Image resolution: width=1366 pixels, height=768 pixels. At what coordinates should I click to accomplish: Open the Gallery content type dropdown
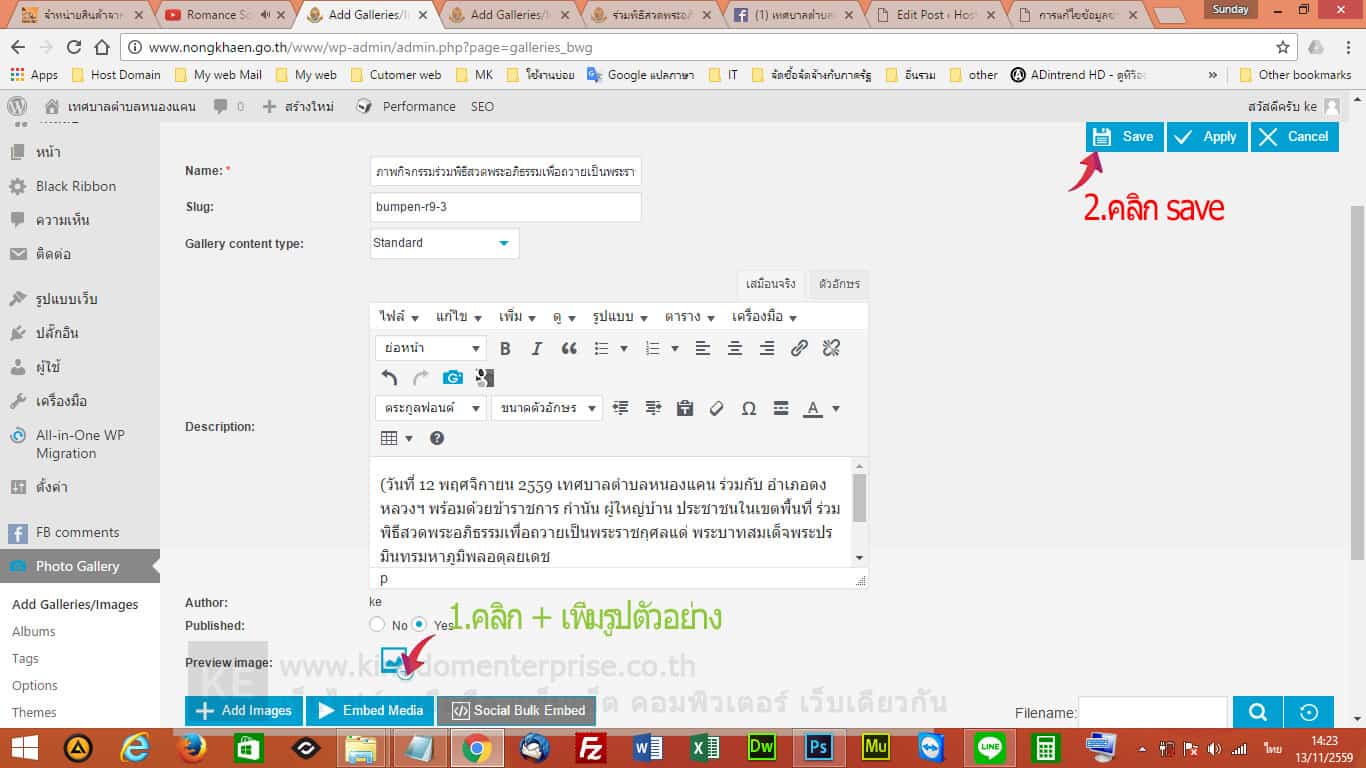444,243
